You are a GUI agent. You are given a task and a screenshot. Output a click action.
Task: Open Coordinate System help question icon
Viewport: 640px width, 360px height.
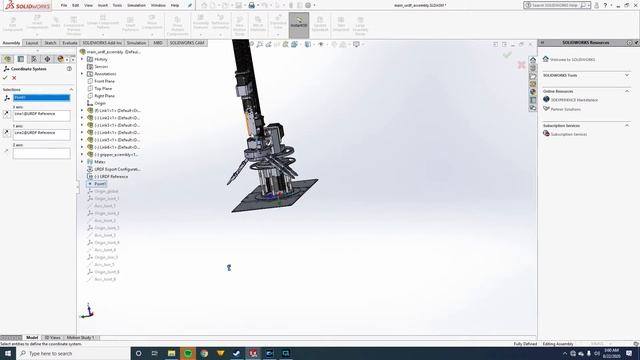tap(69, 69)
